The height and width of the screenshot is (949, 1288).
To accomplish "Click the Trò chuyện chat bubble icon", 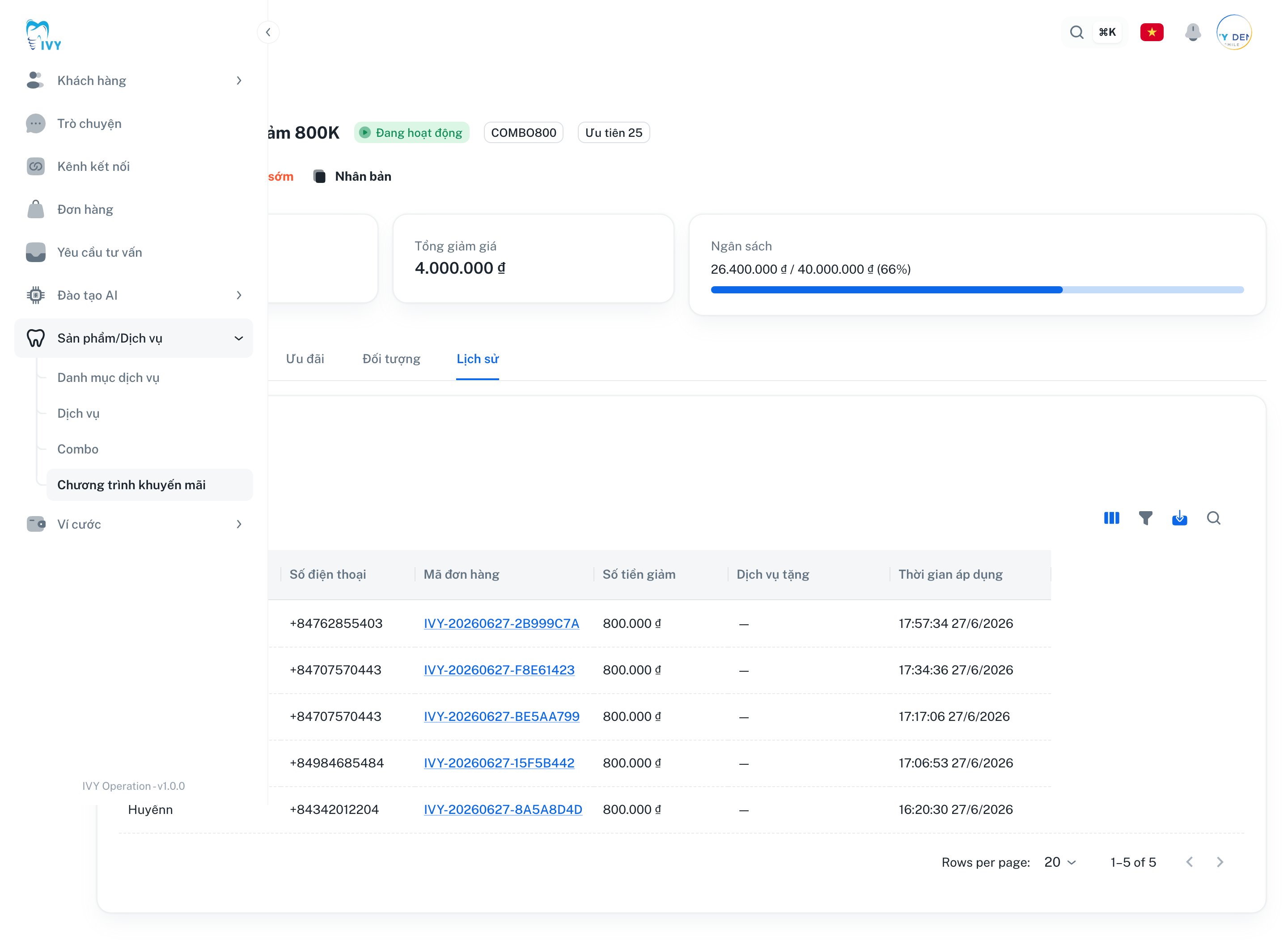I will click(35, 123).
